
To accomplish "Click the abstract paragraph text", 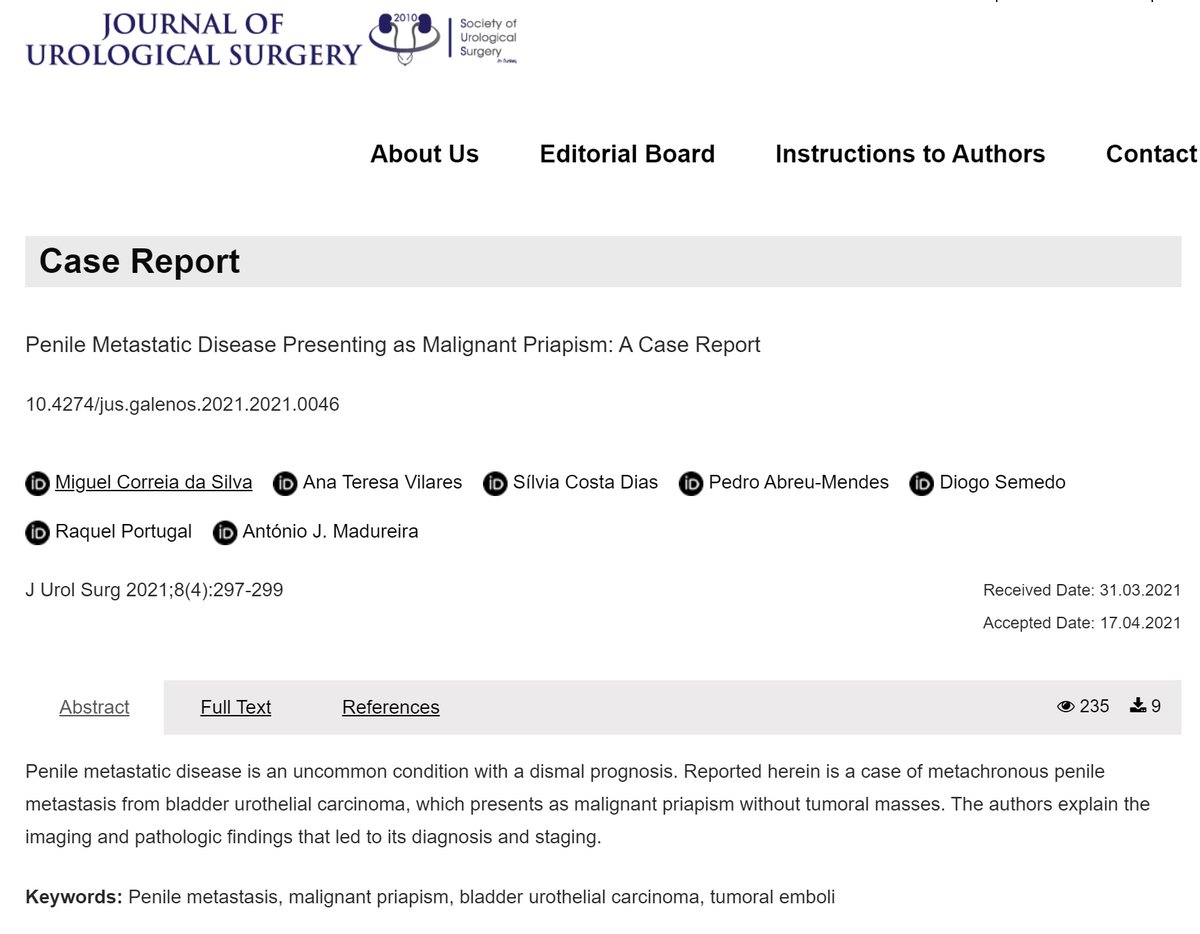I will point(588,804).
